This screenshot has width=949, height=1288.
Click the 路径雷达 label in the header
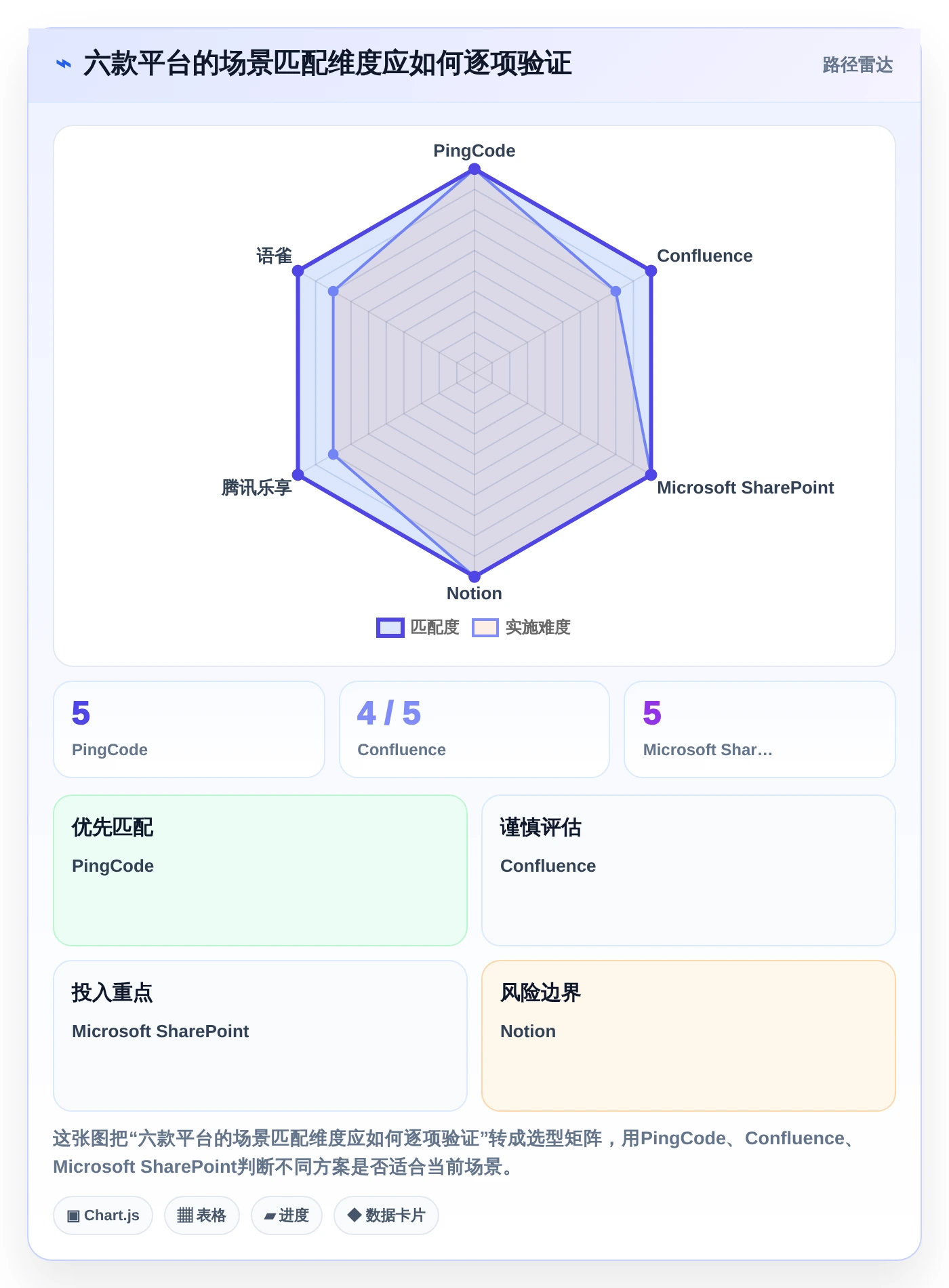[857, 65]
